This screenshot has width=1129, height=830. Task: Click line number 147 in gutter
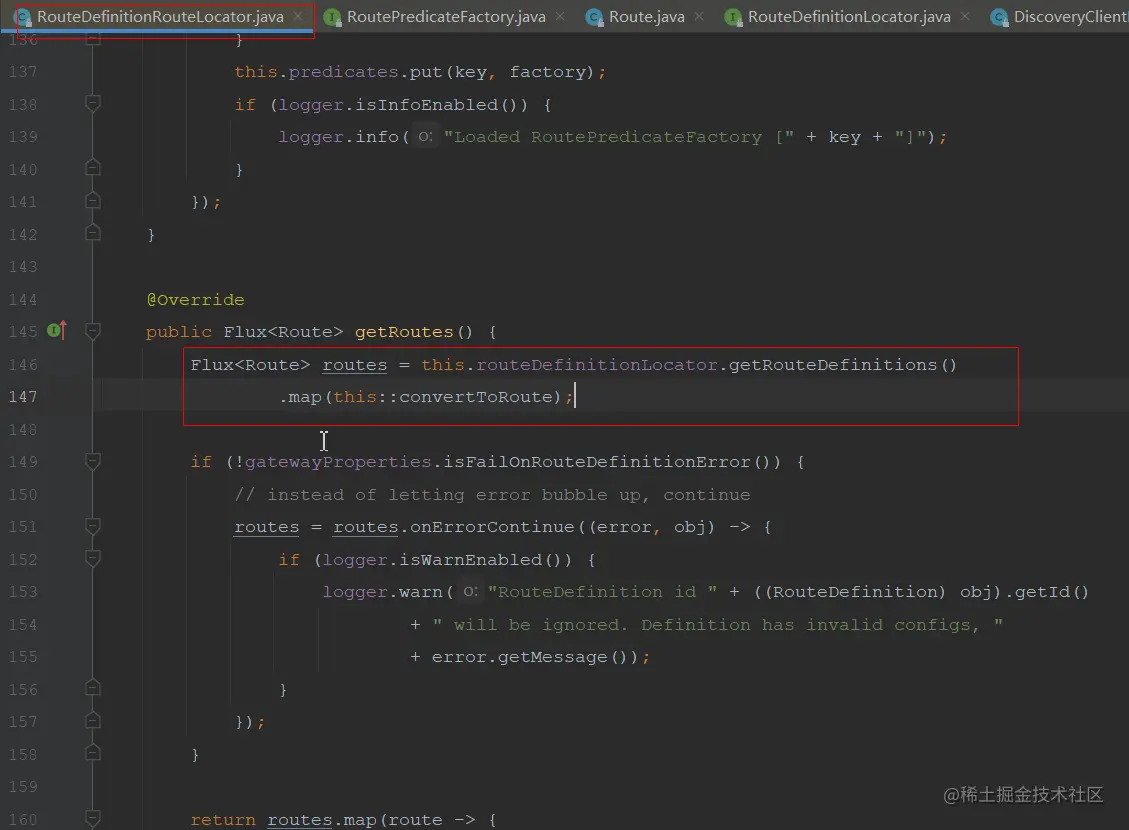23,397
